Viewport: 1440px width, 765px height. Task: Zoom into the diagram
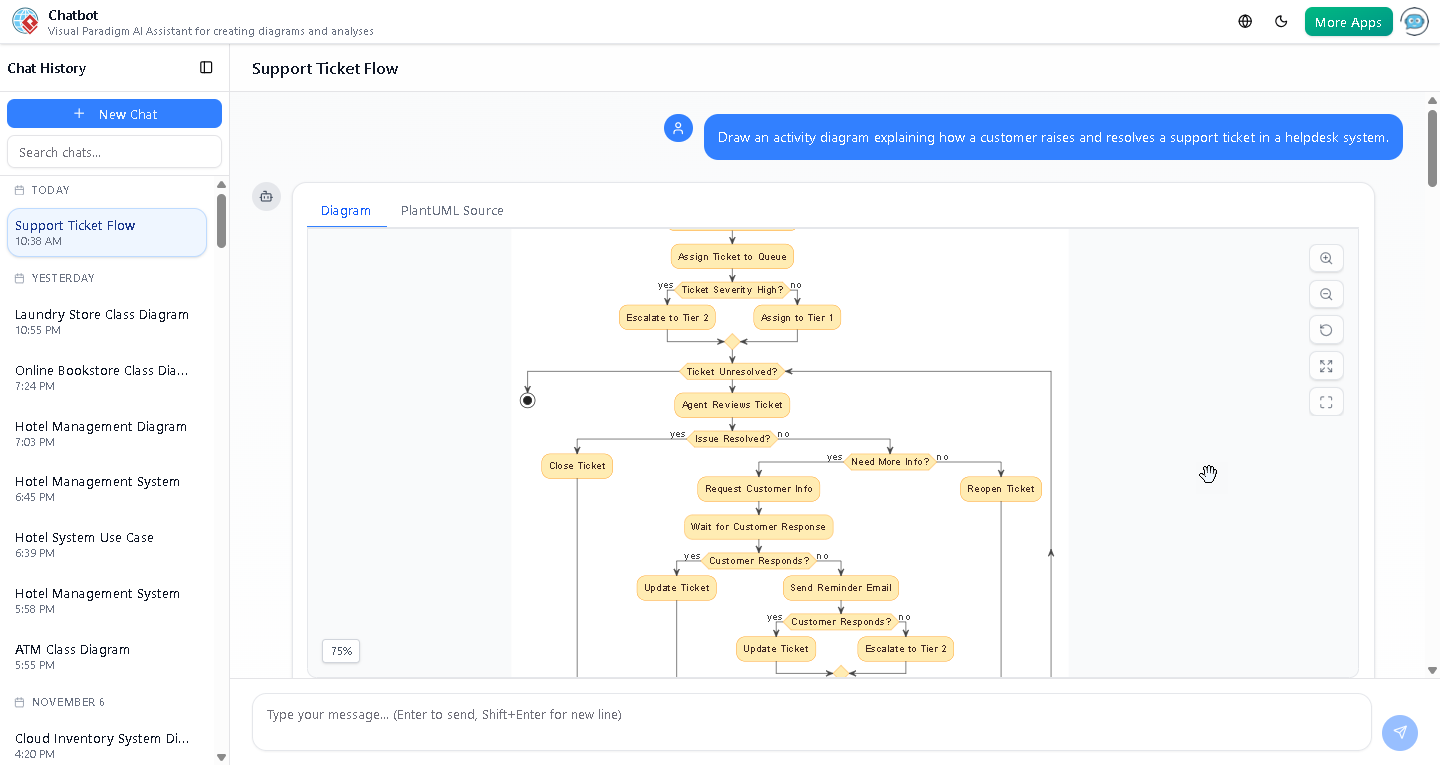pyautogui.click(x=1326, y=258)
